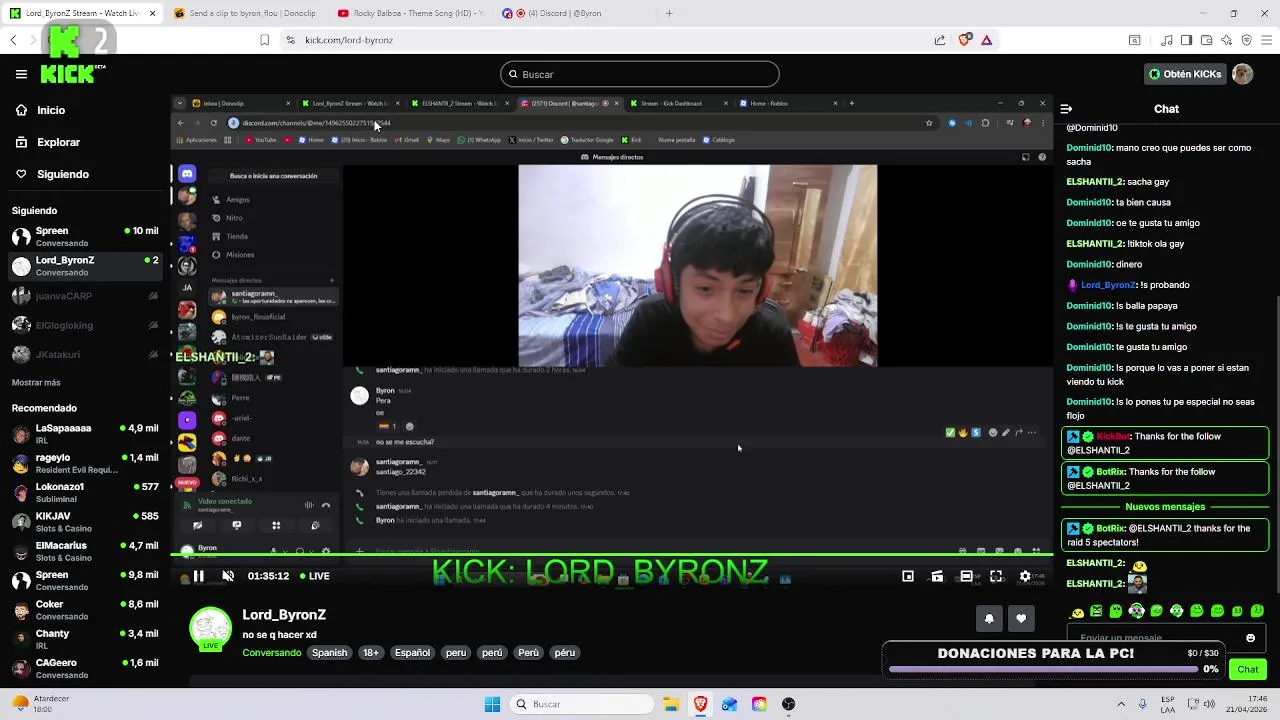1280x720 pixels.
Task: Click the Nuevos mensajes chat banner
Action: click(1165, 507)
